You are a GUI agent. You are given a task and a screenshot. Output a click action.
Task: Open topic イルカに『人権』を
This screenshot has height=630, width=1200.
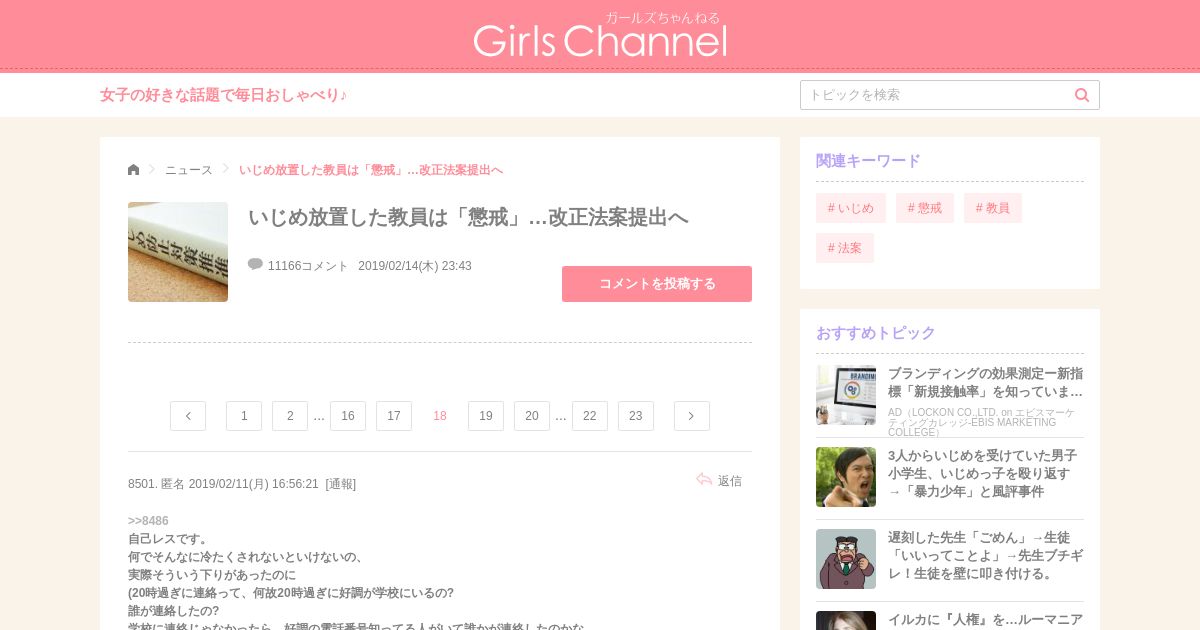coord(985,620)
